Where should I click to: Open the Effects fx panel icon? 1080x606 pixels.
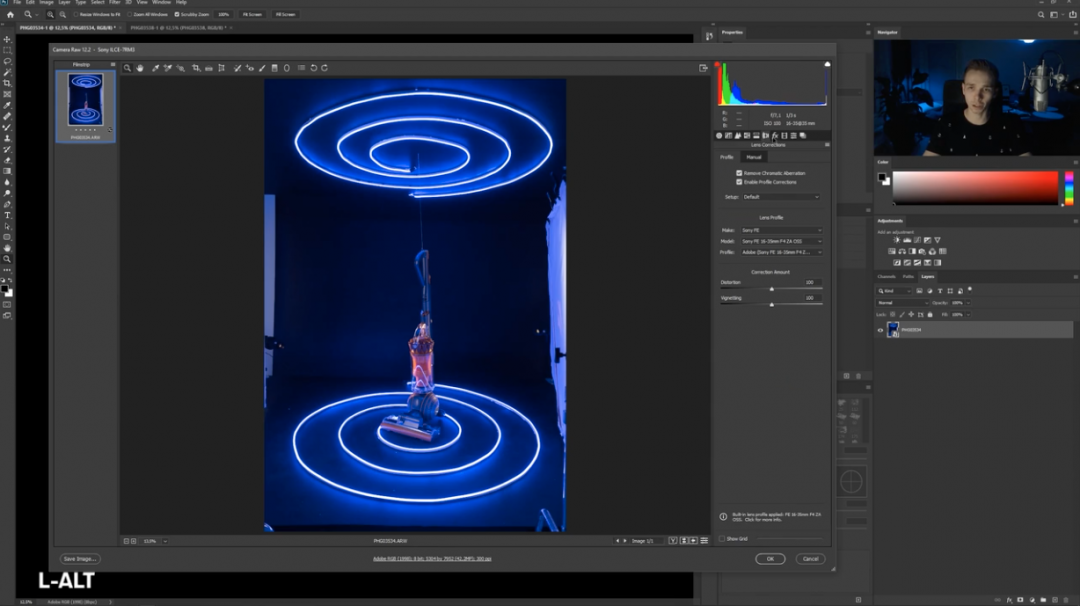[x=775, y=136]
